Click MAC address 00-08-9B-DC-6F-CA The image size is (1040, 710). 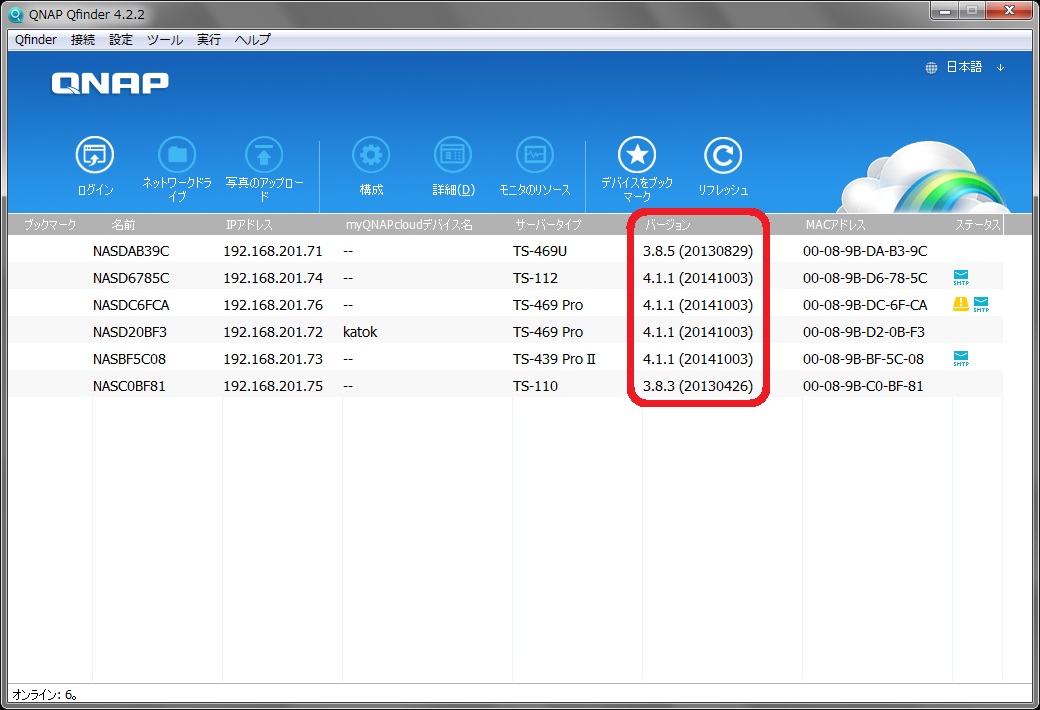coord(865,305)
